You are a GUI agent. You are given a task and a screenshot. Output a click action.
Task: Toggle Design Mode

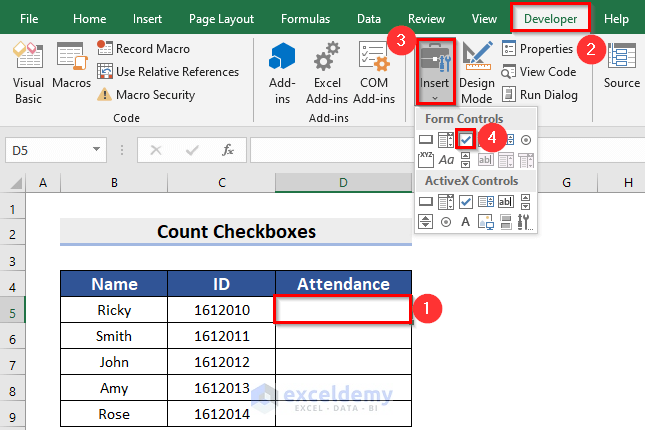[476, 73]
